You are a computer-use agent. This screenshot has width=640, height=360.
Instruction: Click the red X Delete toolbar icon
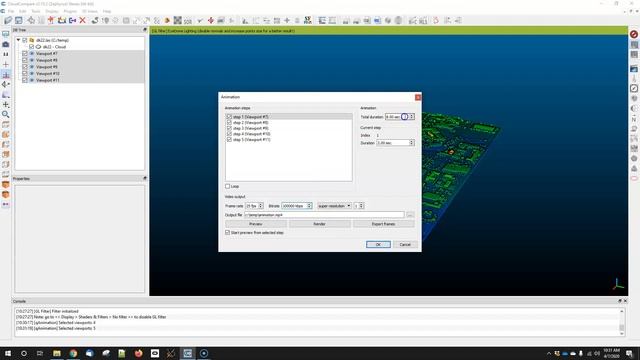[x=82, y=20]
